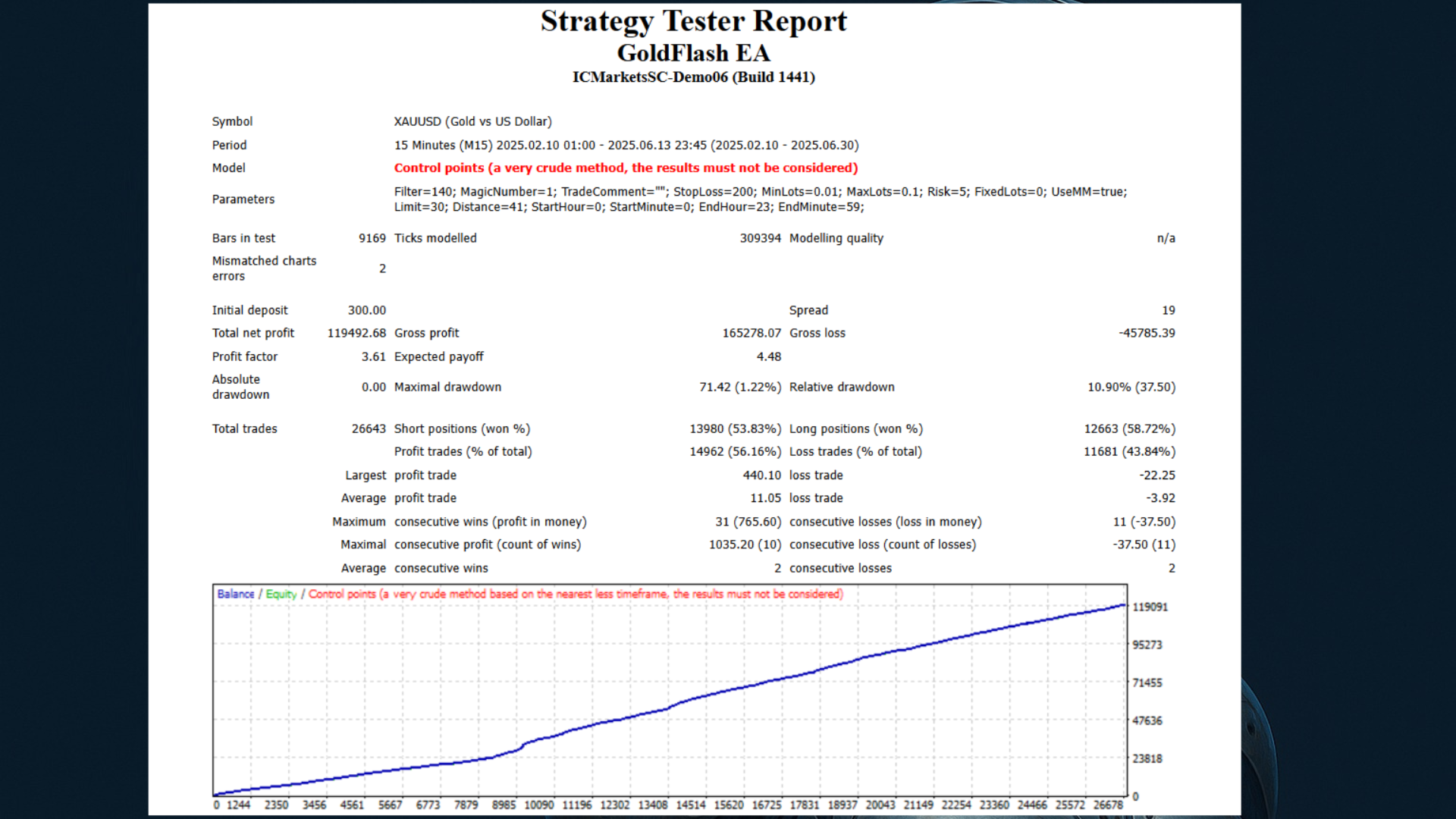Click the Modelling quality n/a value

point(1166,238)
